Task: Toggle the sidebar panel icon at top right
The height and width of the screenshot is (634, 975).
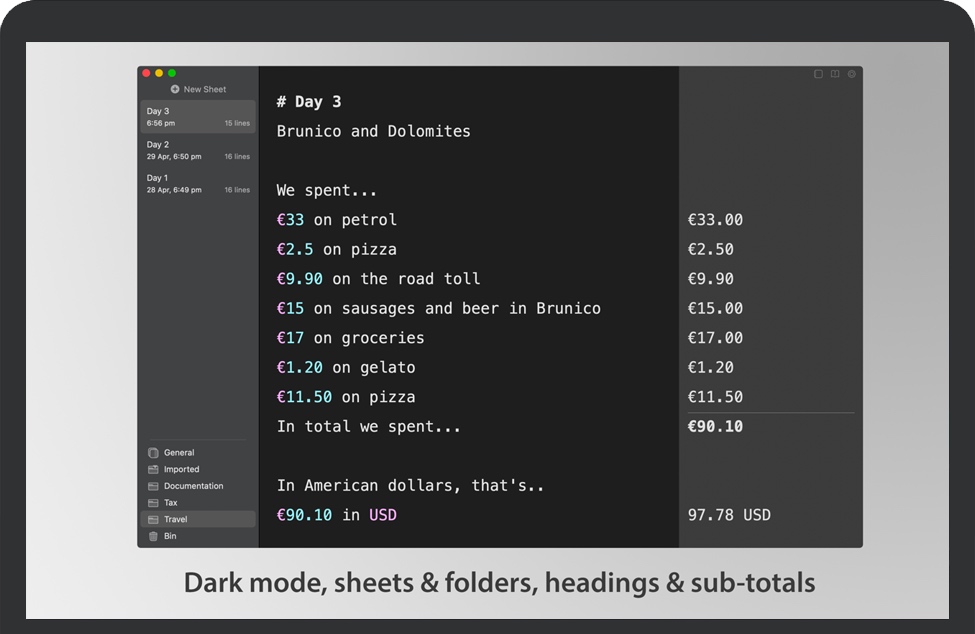Action: tap(818, 74)
